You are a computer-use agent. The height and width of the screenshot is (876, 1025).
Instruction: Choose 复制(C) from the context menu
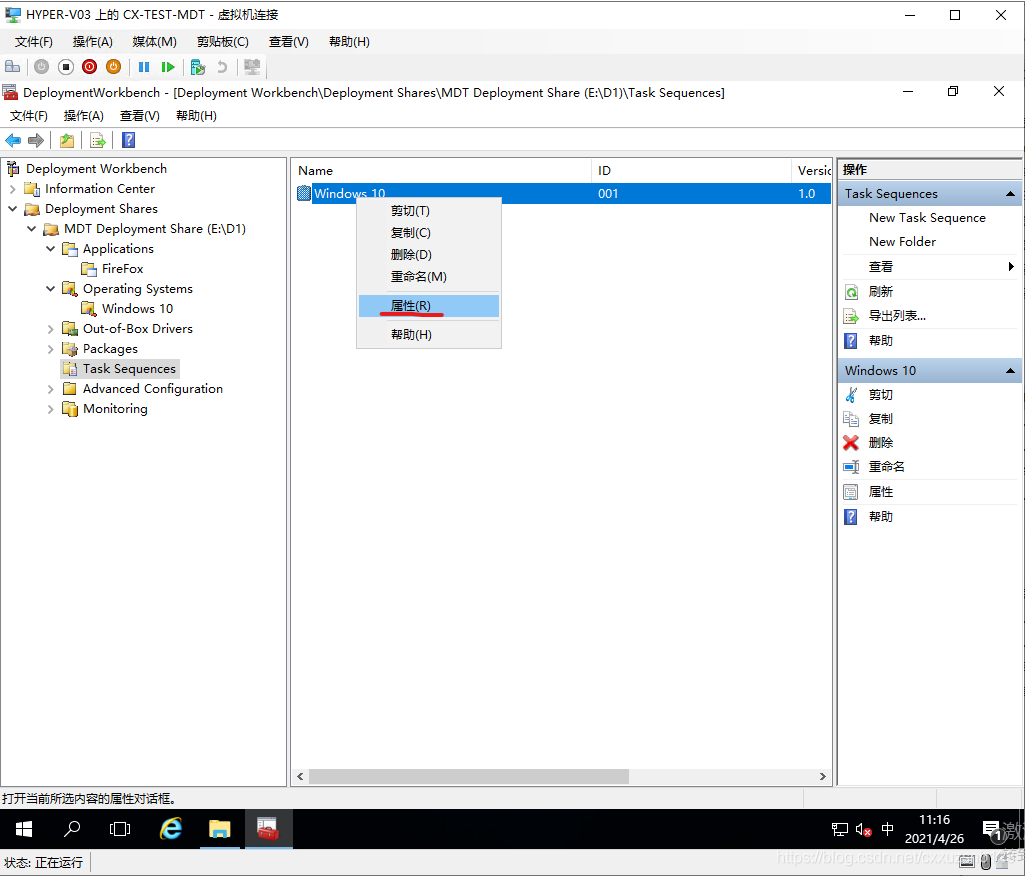point(429,233)
